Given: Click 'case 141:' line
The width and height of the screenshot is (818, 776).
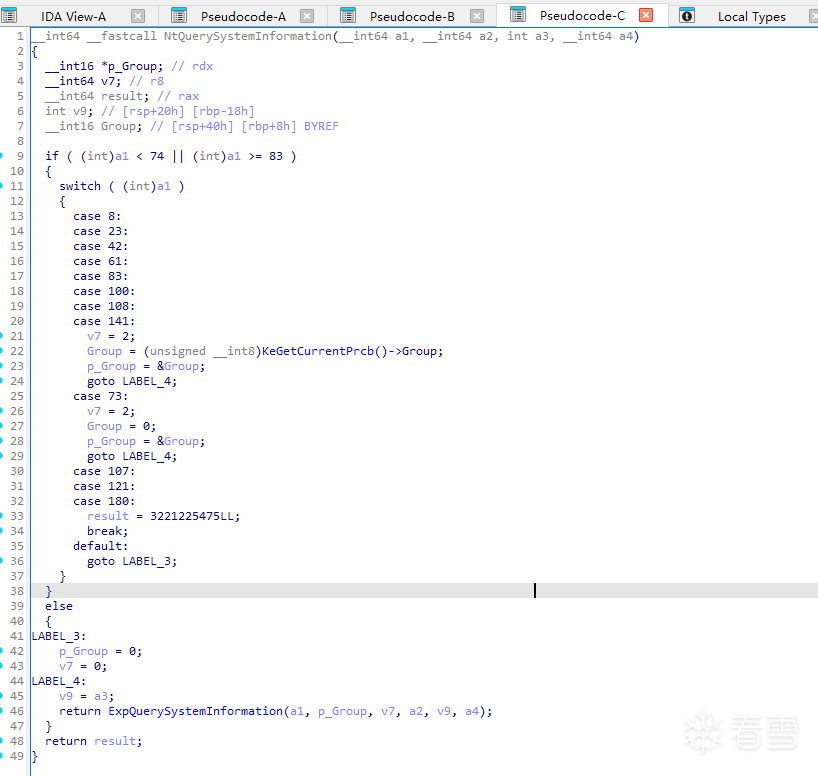Looking at the screenshot, I should (104, 321).
